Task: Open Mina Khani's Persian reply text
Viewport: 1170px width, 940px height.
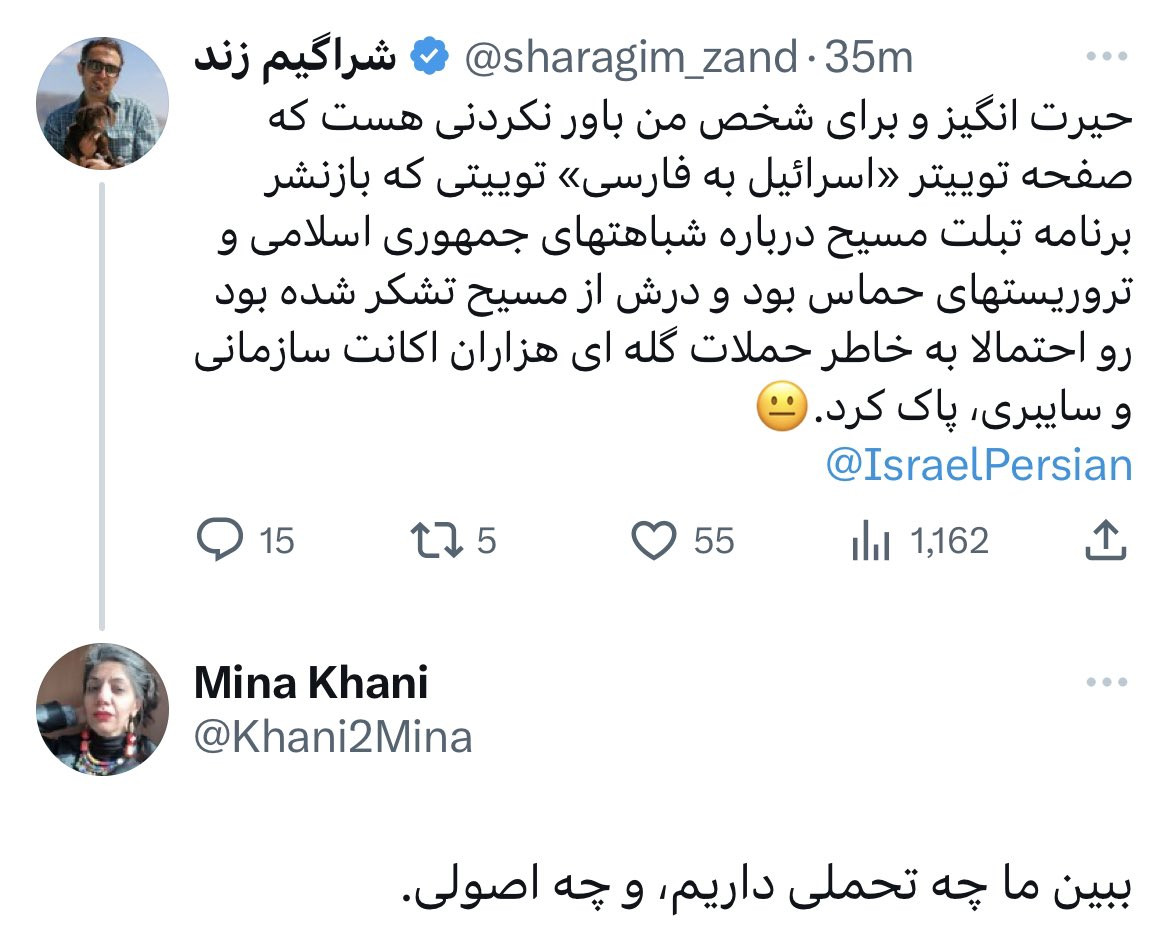Action: [766, 888]
